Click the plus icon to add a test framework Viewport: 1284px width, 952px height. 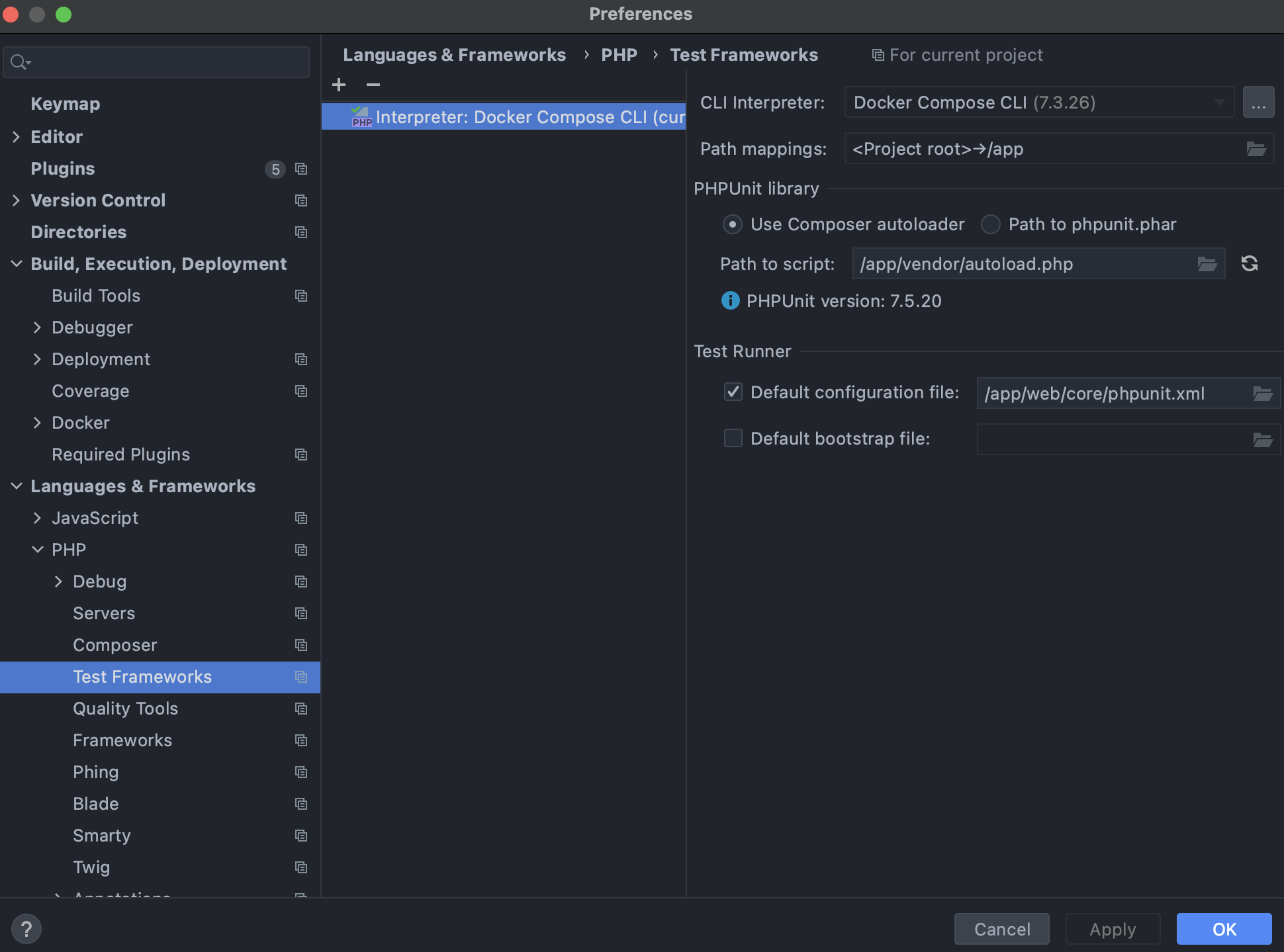click(x=339, y=85)
